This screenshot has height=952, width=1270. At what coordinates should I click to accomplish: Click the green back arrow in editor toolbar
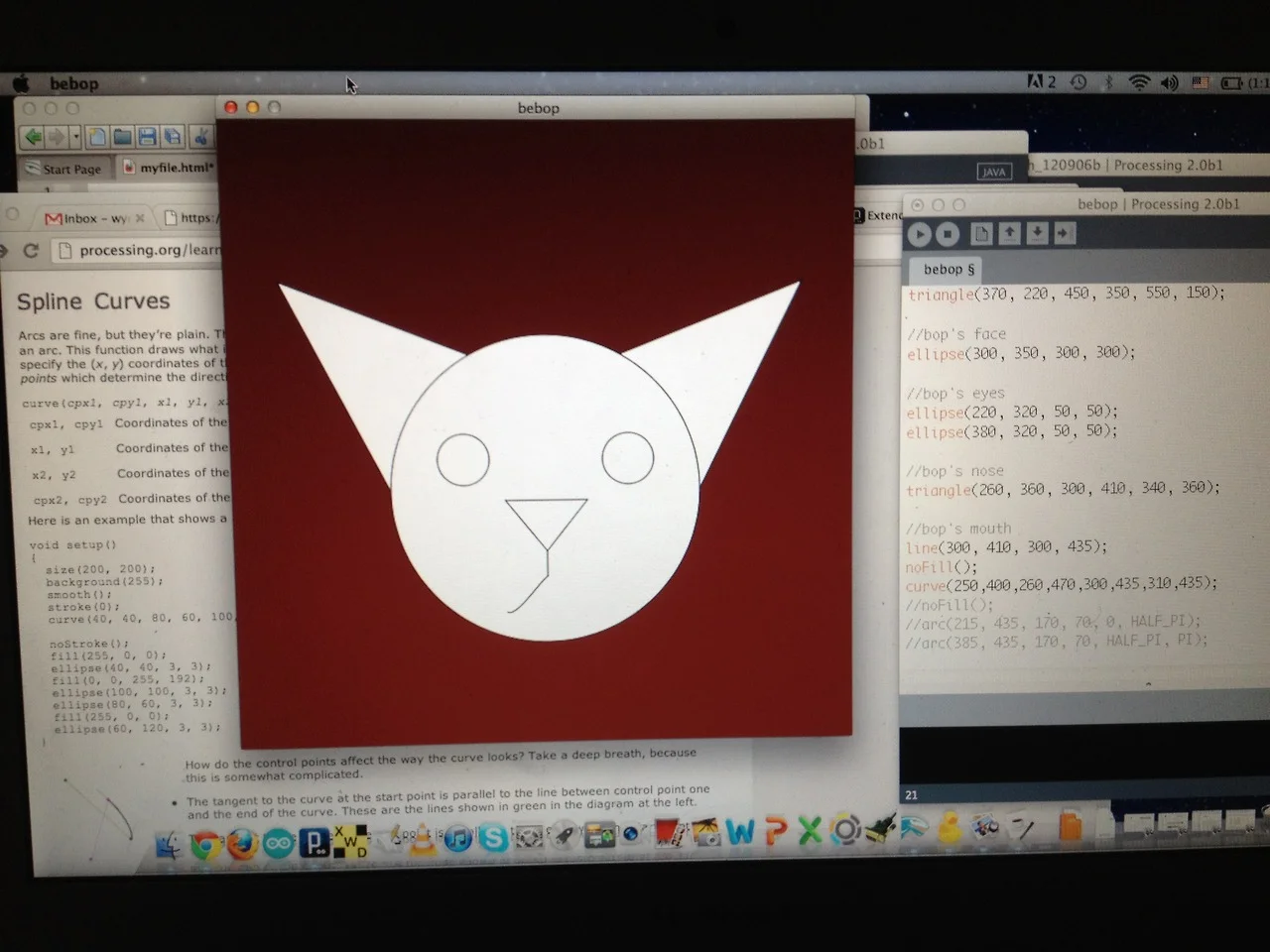(x=34, y=137)
